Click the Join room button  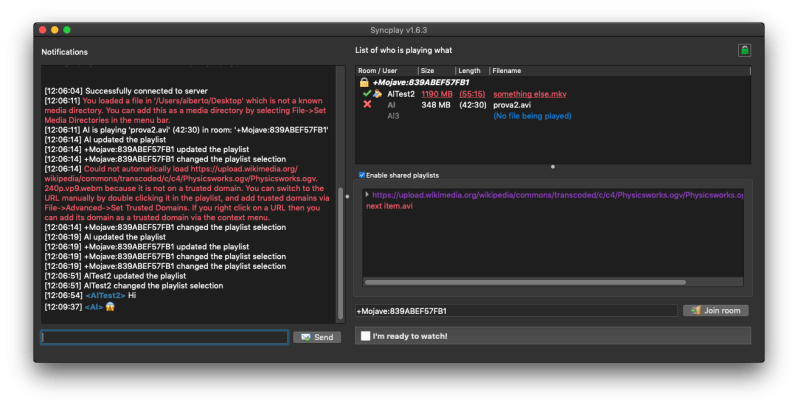coord(716,310)
